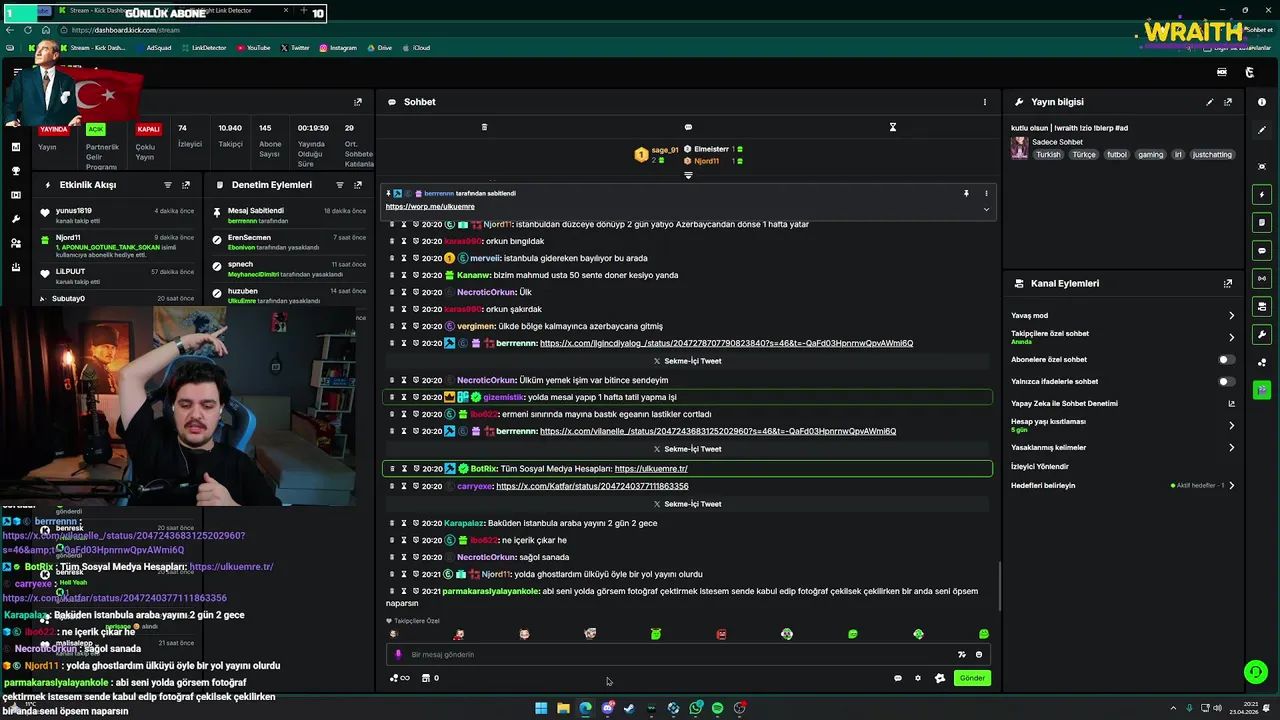1280x720 pixels.
Task: Expand Yavaş mod settings
Action: pos(1231,315)
